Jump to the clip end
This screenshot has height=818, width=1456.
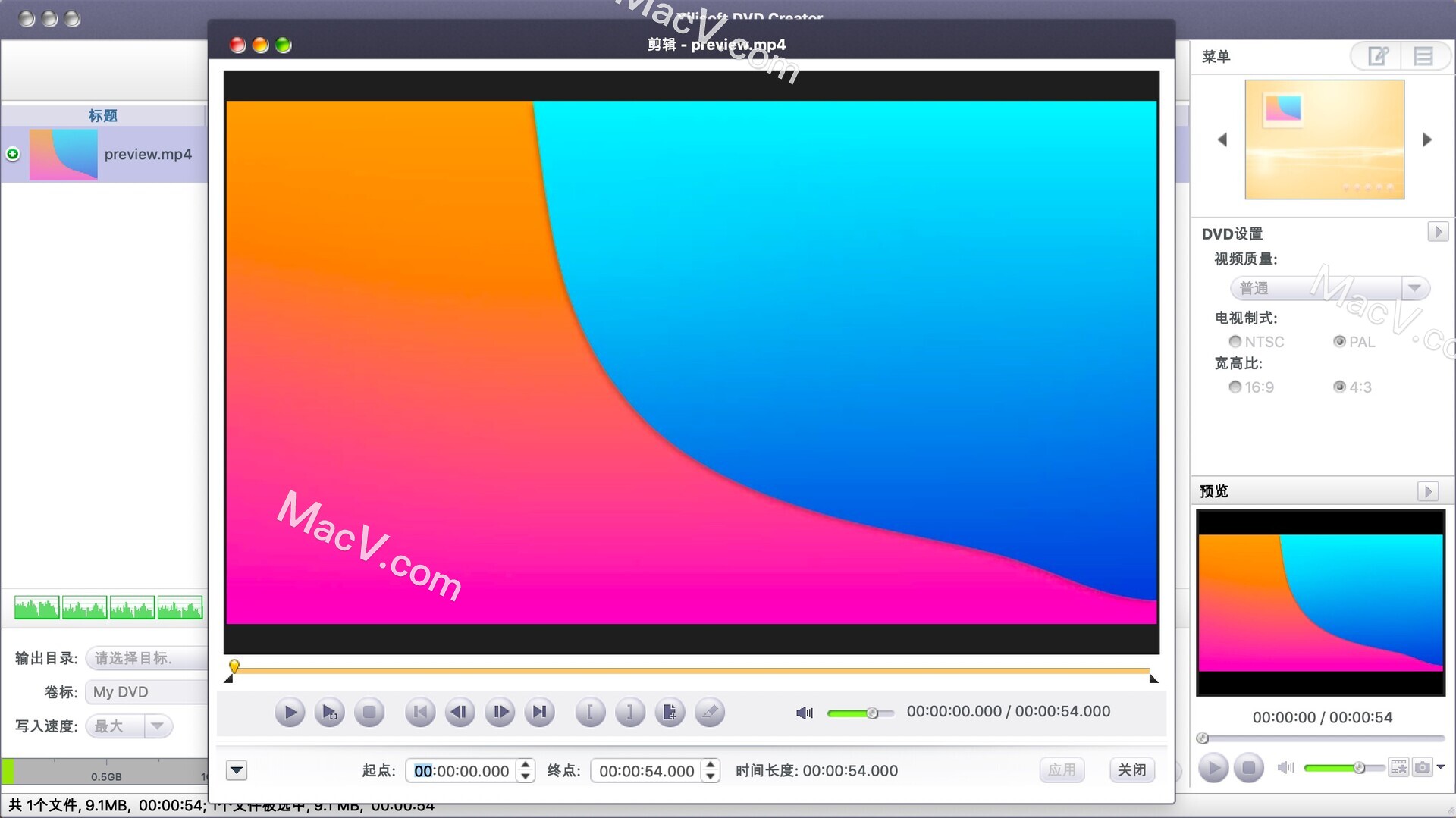(539, 712)
